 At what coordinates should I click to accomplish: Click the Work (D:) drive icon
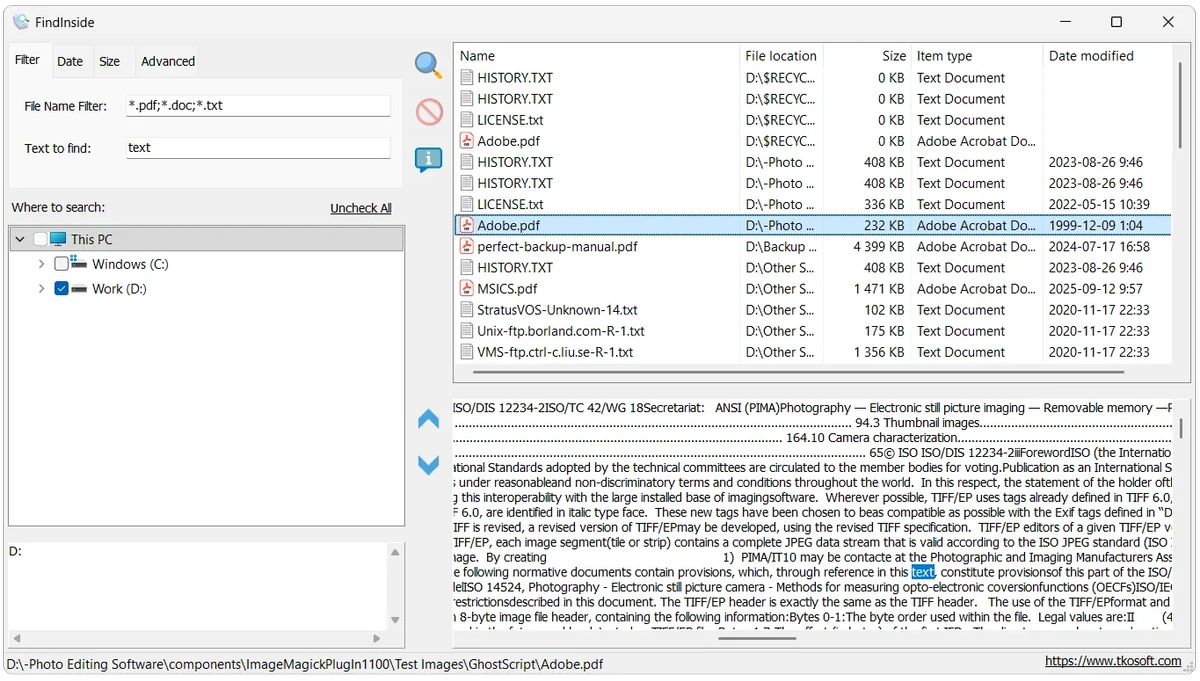pos(79,289)
